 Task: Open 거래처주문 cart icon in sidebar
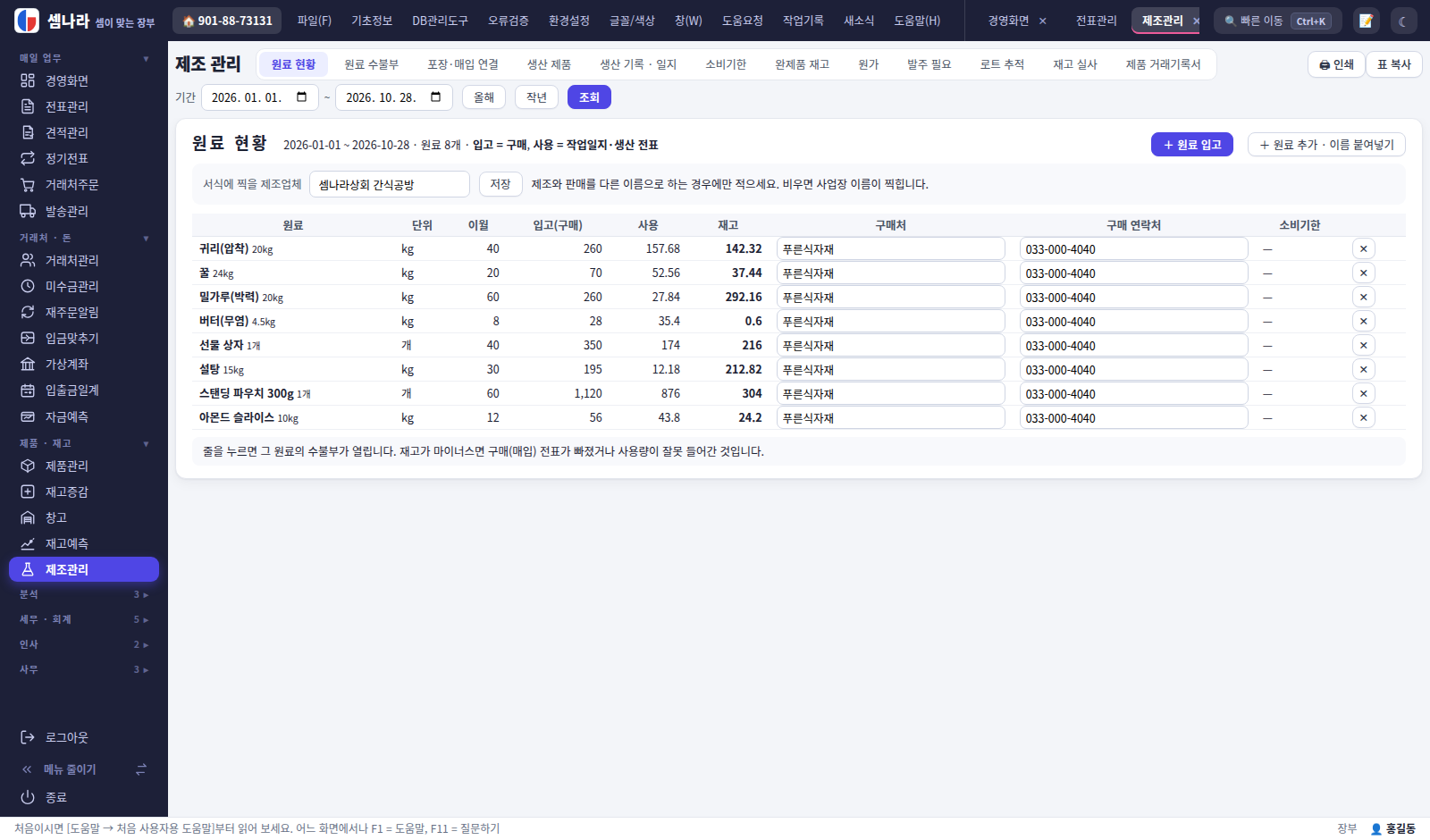click(x=28, y=185)
